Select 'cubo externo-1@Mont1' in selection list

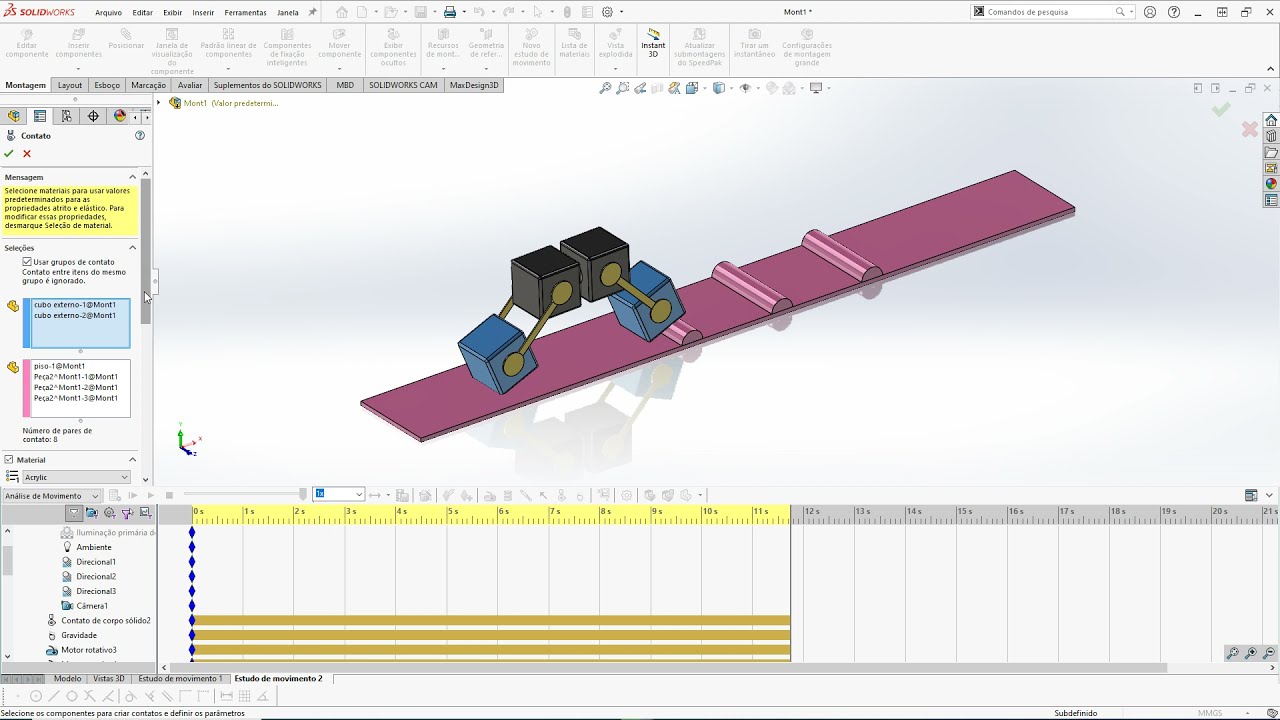tap(75, 305)
